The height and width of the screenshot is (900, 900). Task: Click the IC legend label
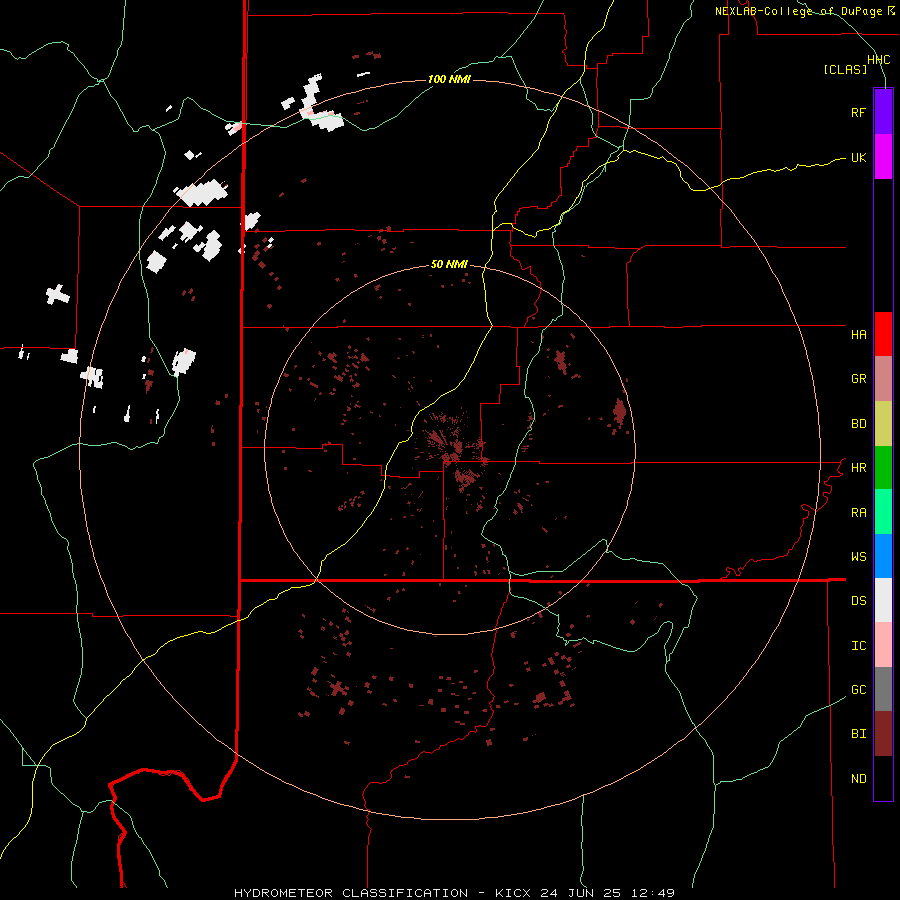pyautogui.click(x=858, y=646)
